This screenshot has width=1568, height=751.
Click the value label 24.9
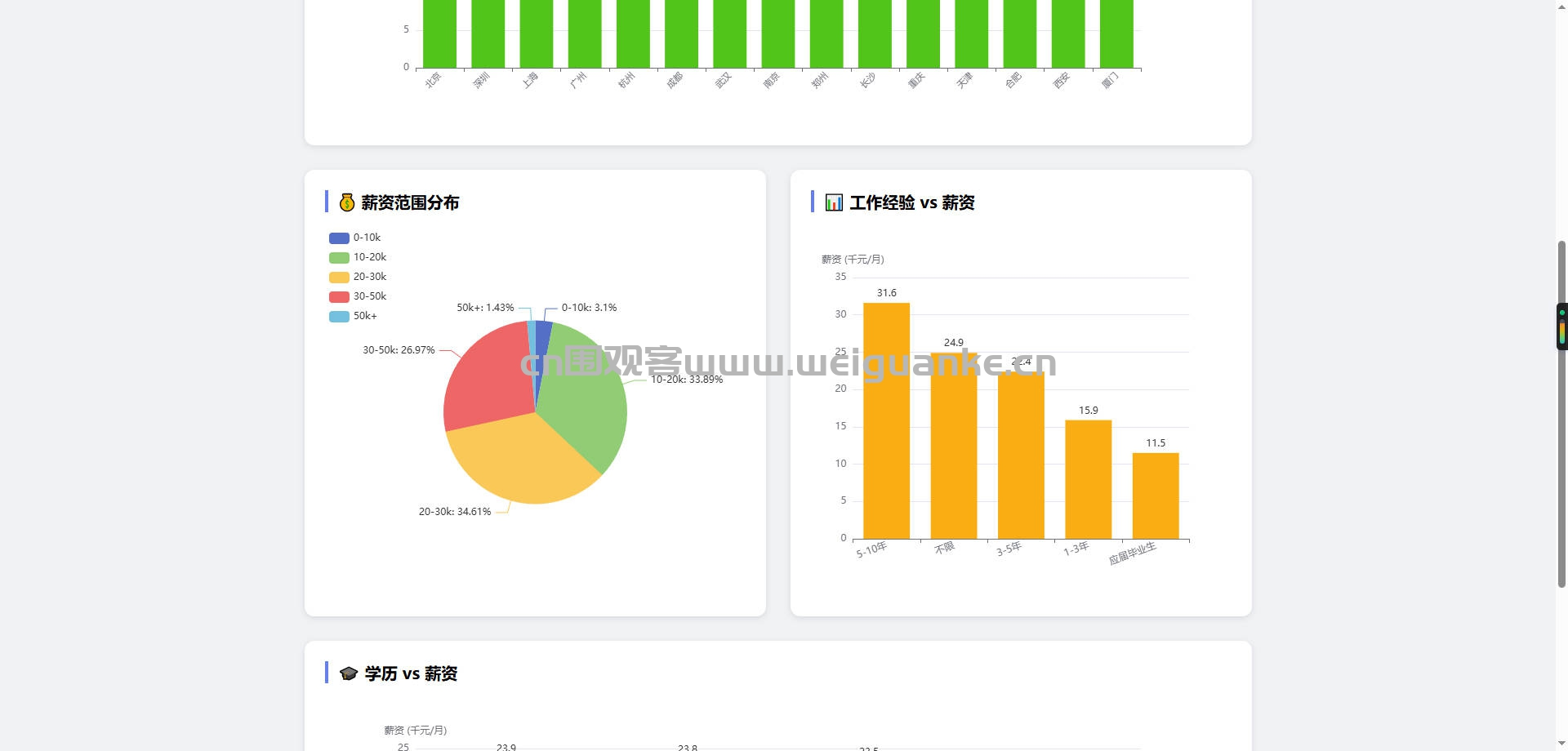pyautogui.click(x=954, y=343)
